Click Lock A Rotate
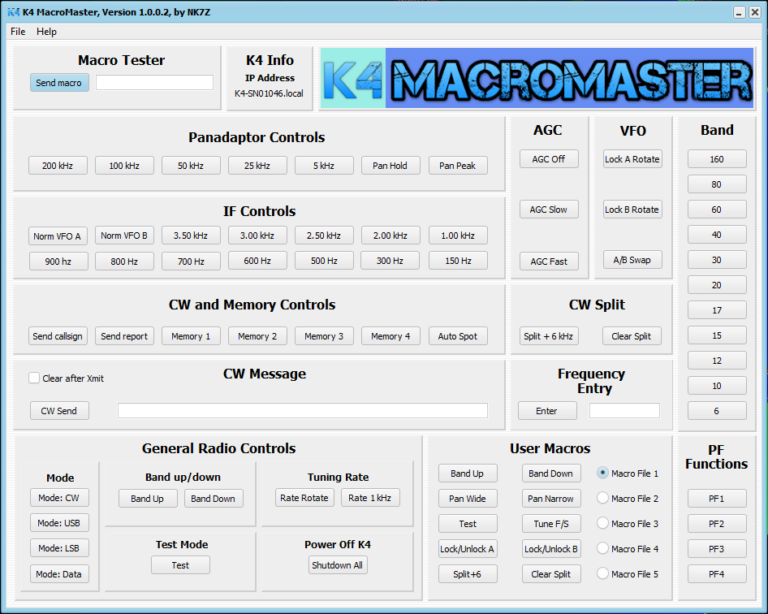Viewport: 768px width, 614px height. pyautogui.click(x=632, y=159)
